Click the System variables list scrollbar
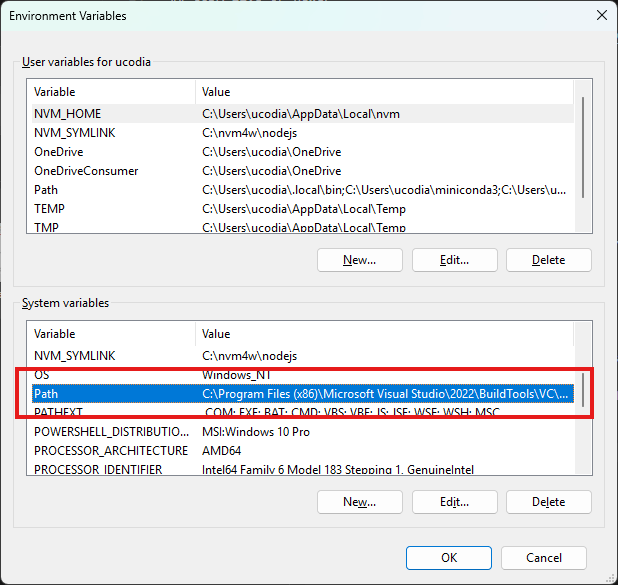Image resolution: width=618 pixels, height=585 pixels. click(x=584, y=400)
